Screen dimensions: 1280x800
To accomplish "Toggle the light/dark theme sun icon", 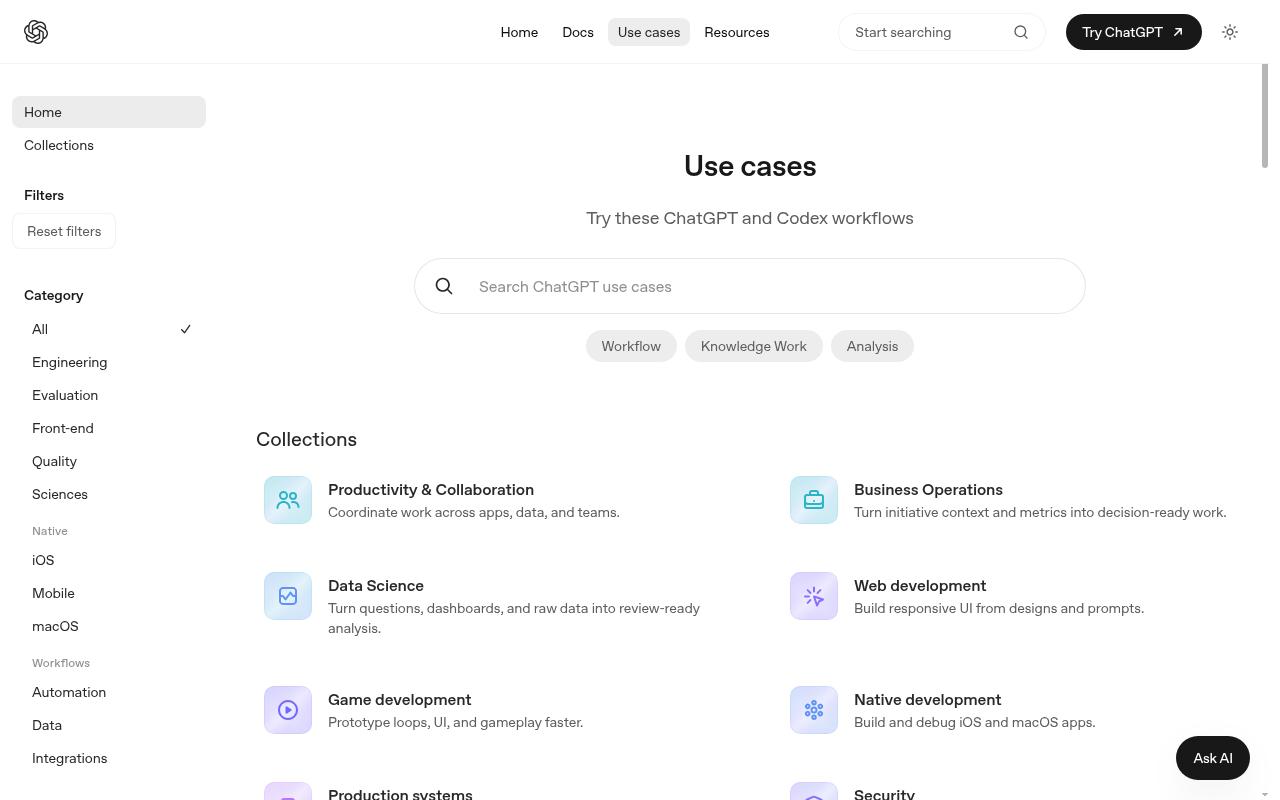I will click(1230, 32).
